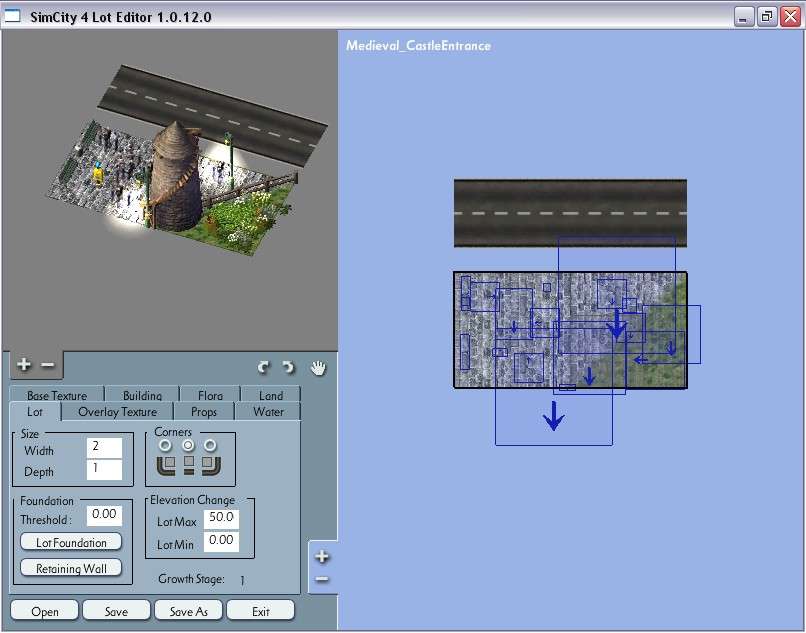Click the application icon in title bar
The image size is (806, 633).
point(12,16)
